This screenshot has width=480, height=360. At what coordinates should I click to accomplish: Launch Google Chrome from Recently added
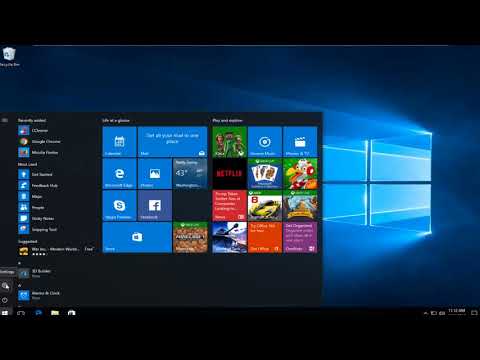tap(57, 141)
